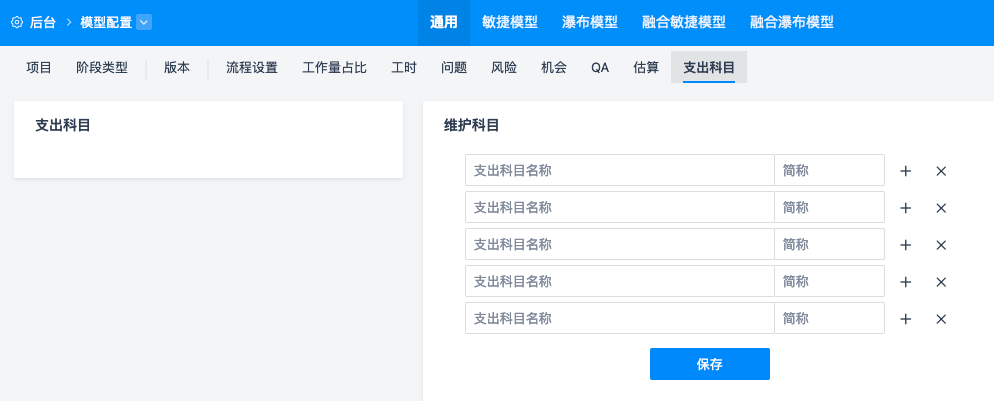Click the 后台 breadcrumb link
This screenshot has height=401, width=994.
point(42,23)
